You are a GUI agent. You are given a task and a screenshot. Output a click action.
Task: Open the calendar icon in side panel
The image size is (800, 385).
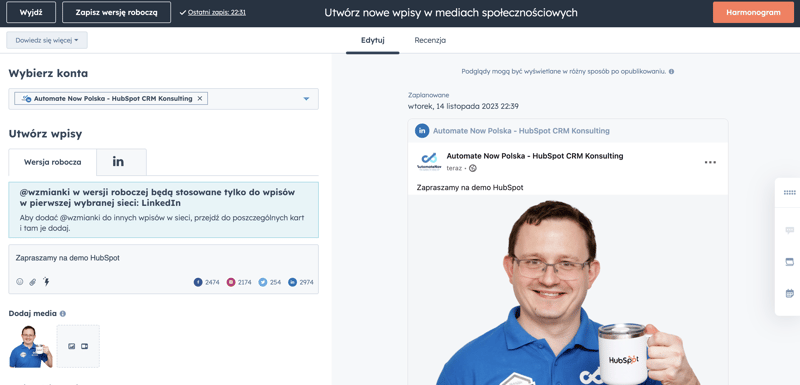[789, 293]
